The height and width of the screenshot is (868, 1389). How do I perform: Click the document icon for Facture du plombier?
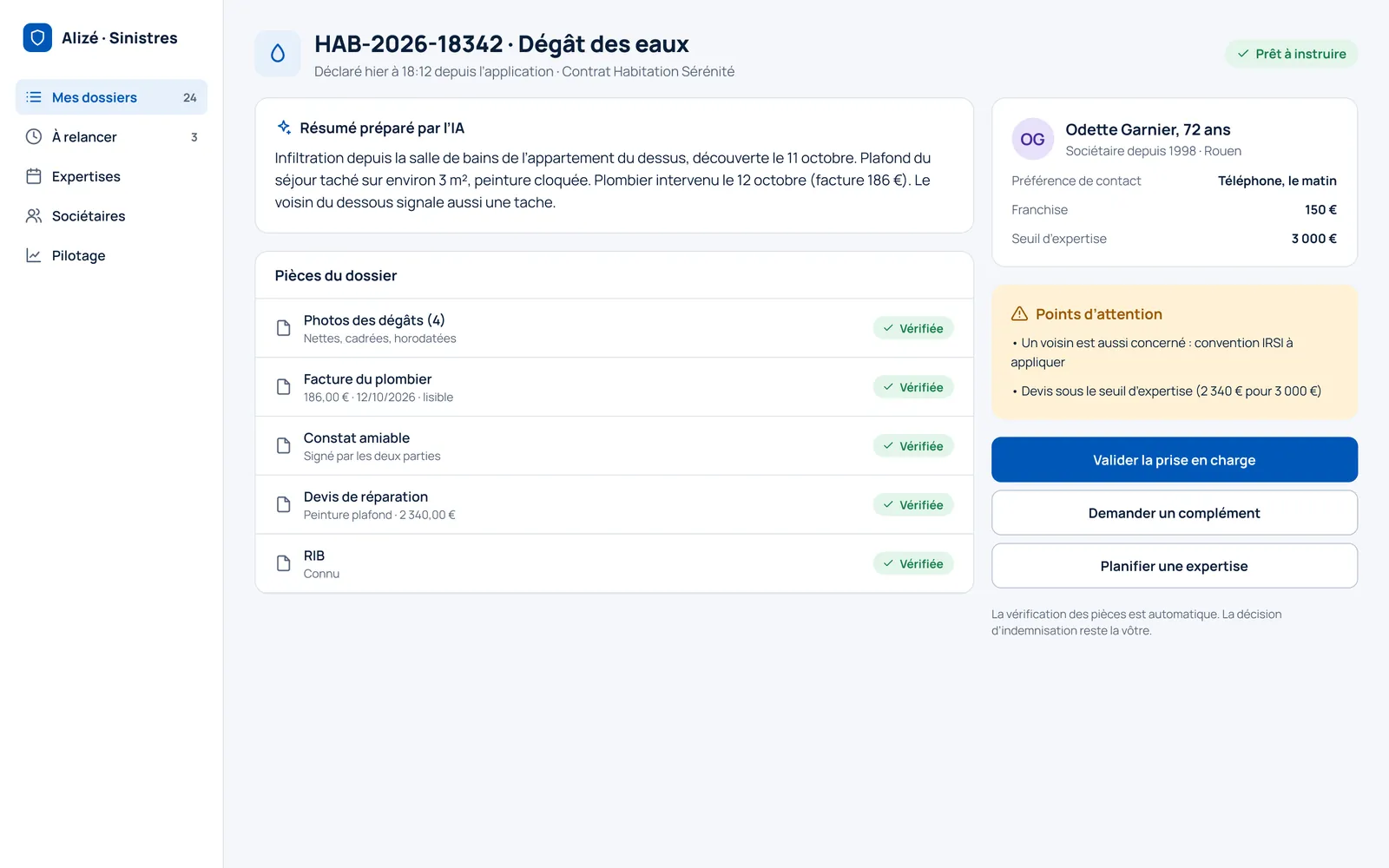[283, 387]
